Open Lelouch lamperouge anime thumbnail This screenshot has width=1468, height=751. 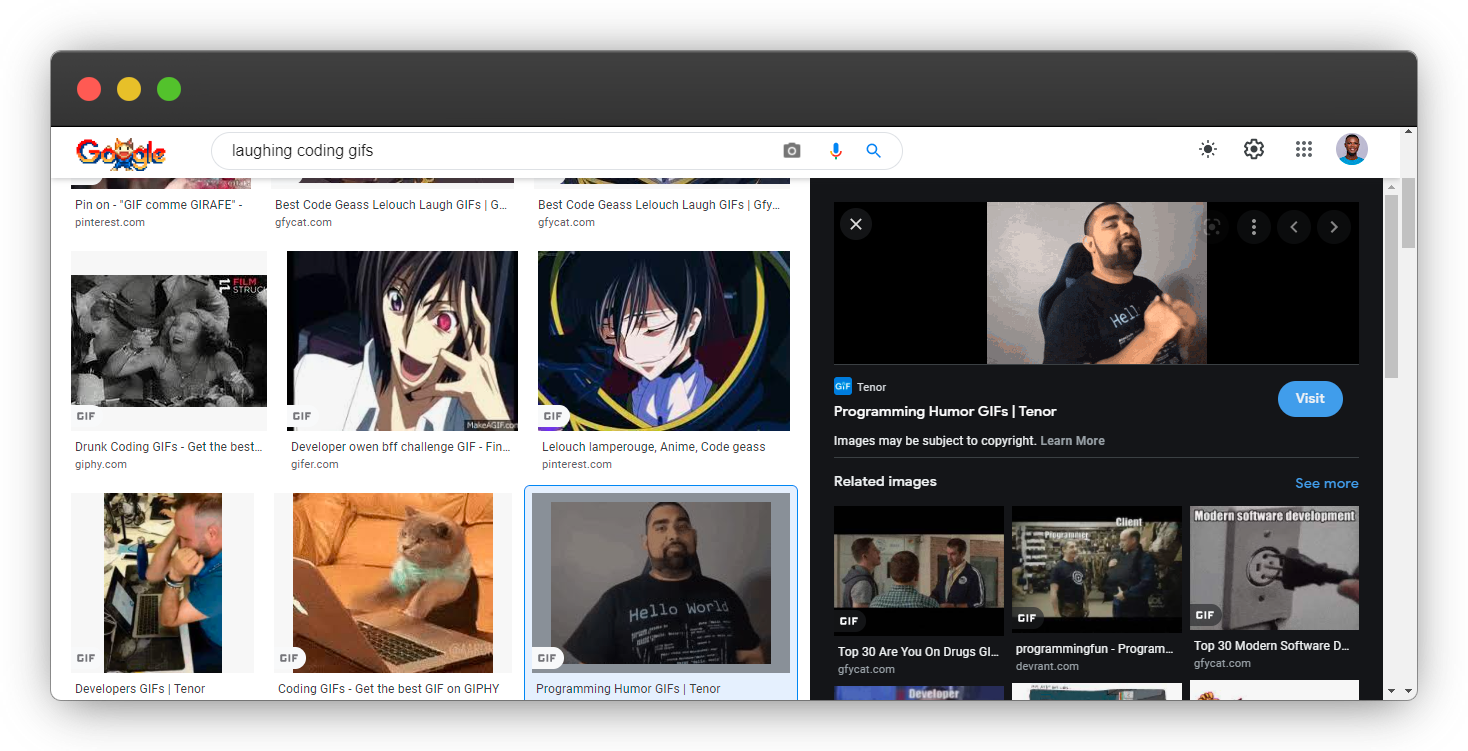tap(664, 341)
